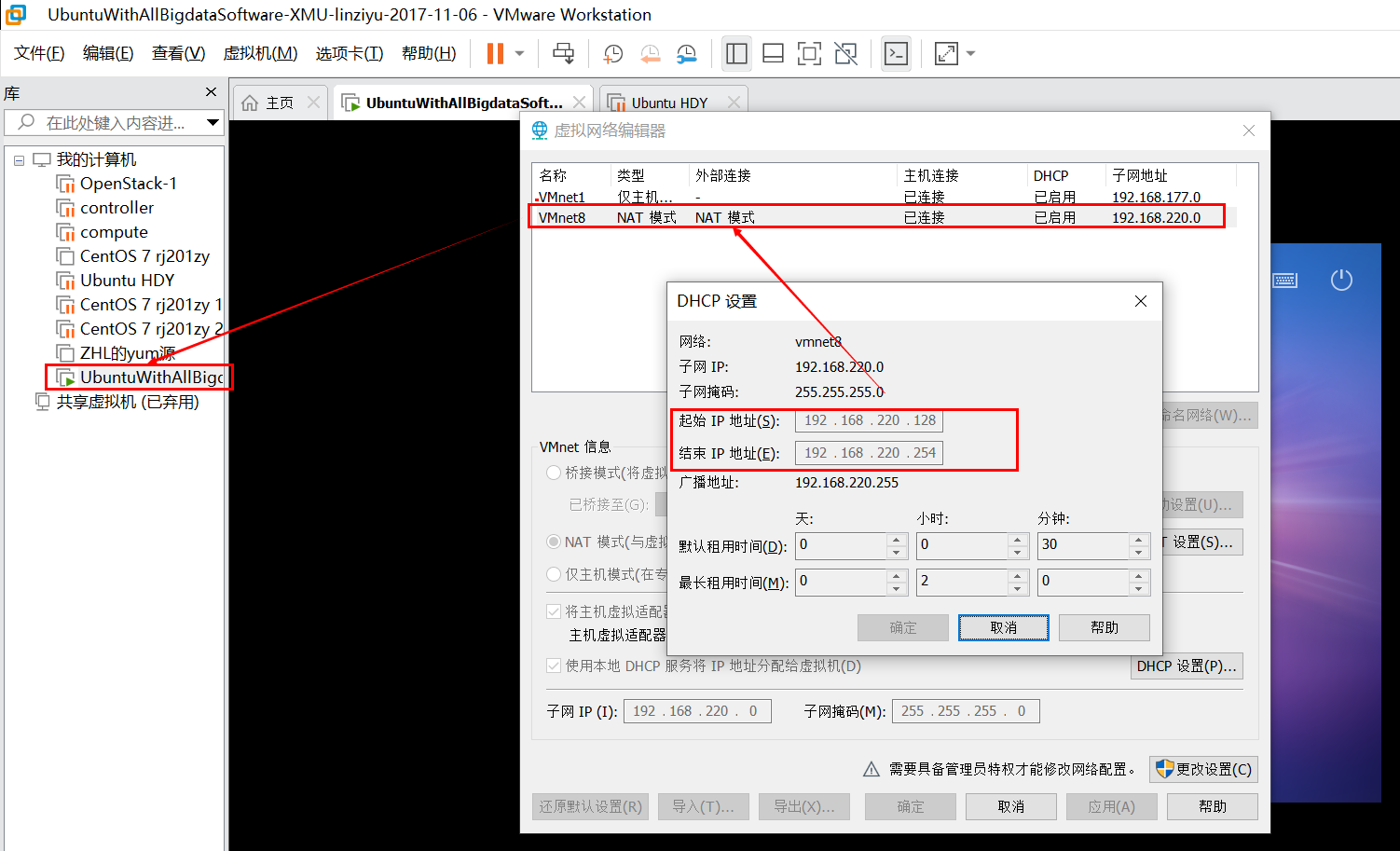
Task: Increase maximum lease hours stepper
Action: tap(1017, 575)
